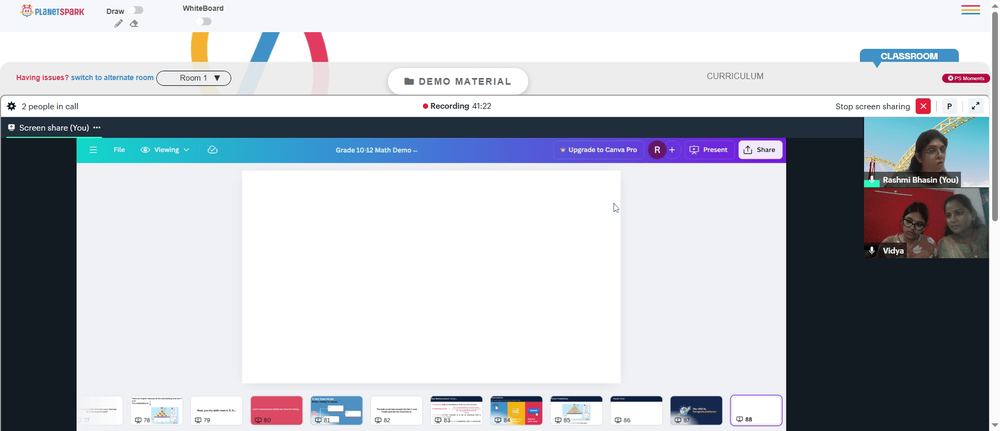Switch to the Classroom tab
1000x431 pixels.
pos(909,56)
